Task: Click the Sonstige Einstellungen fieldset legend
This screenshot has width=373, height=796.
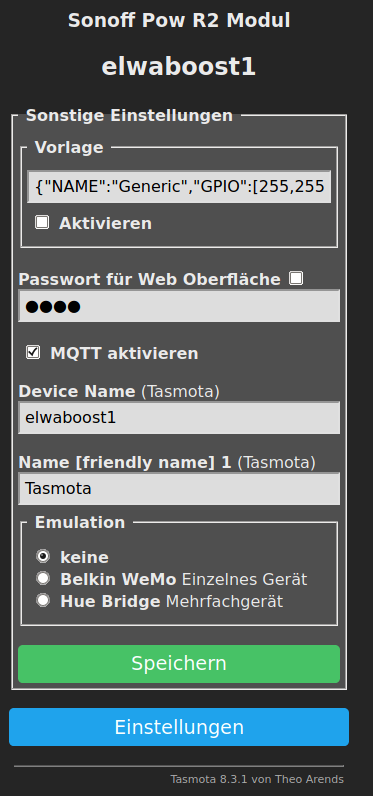Action: [129, 116]
